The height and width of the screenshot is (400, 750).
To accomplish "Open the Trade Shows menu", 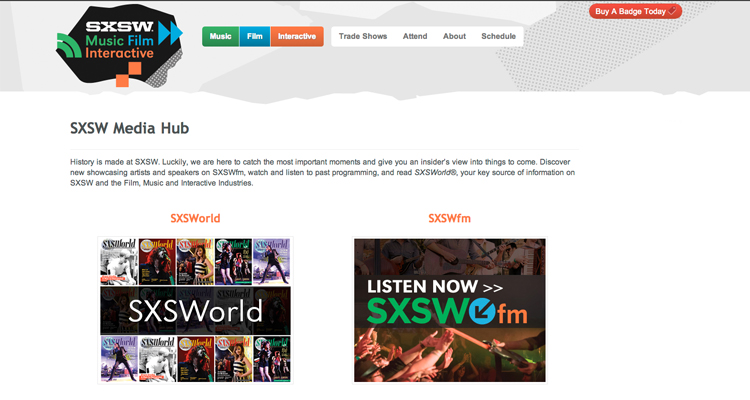I will click(x=363, y=36).
